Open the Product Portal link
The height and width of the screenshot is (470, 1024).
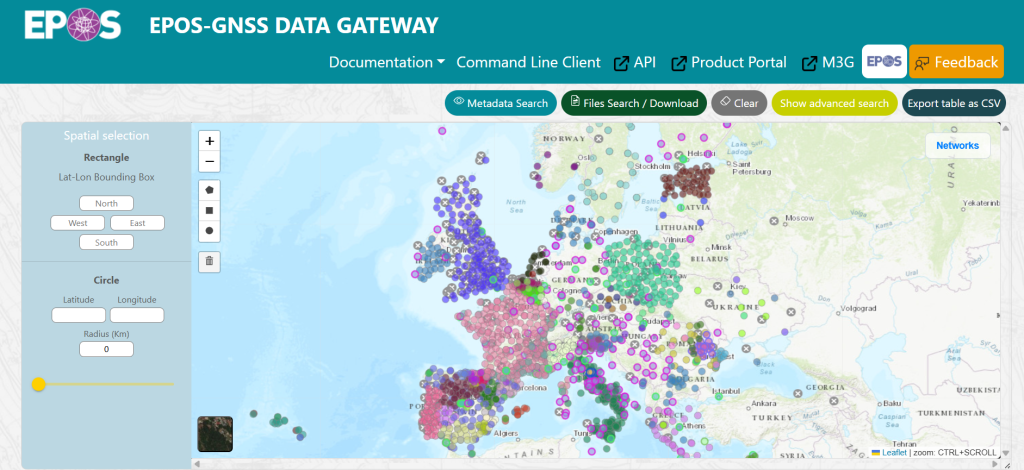728,62
